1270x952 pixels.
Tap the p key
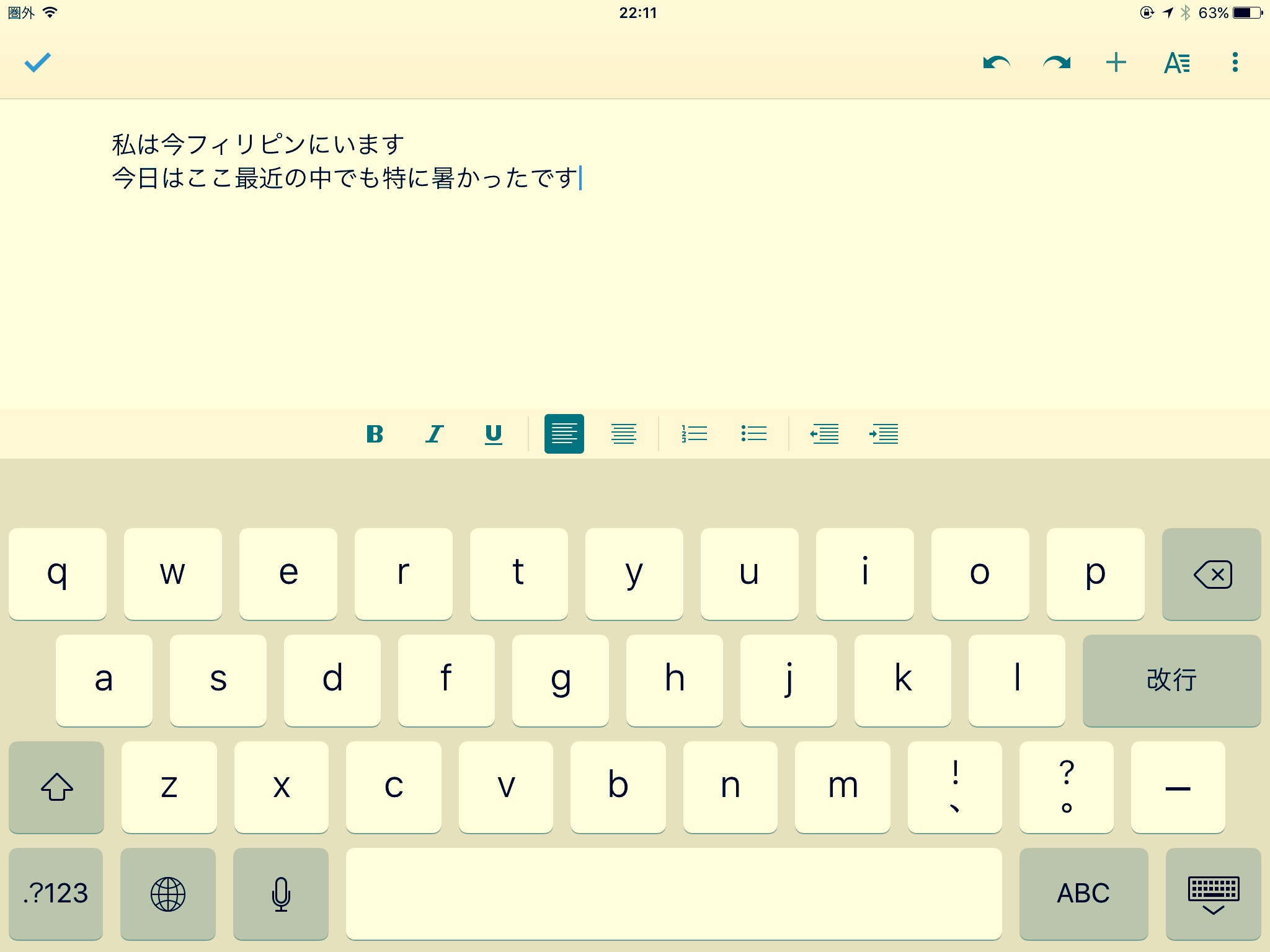coord(1096,574)
